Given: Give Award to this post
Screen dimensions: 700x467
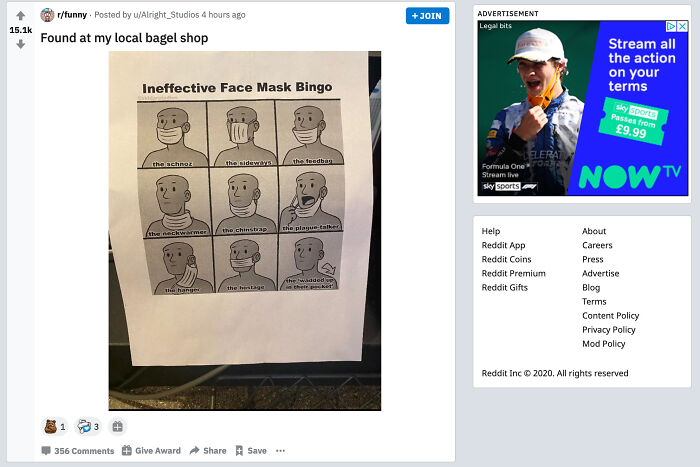Looking at the screenshot, I should [x=152, y=451].
